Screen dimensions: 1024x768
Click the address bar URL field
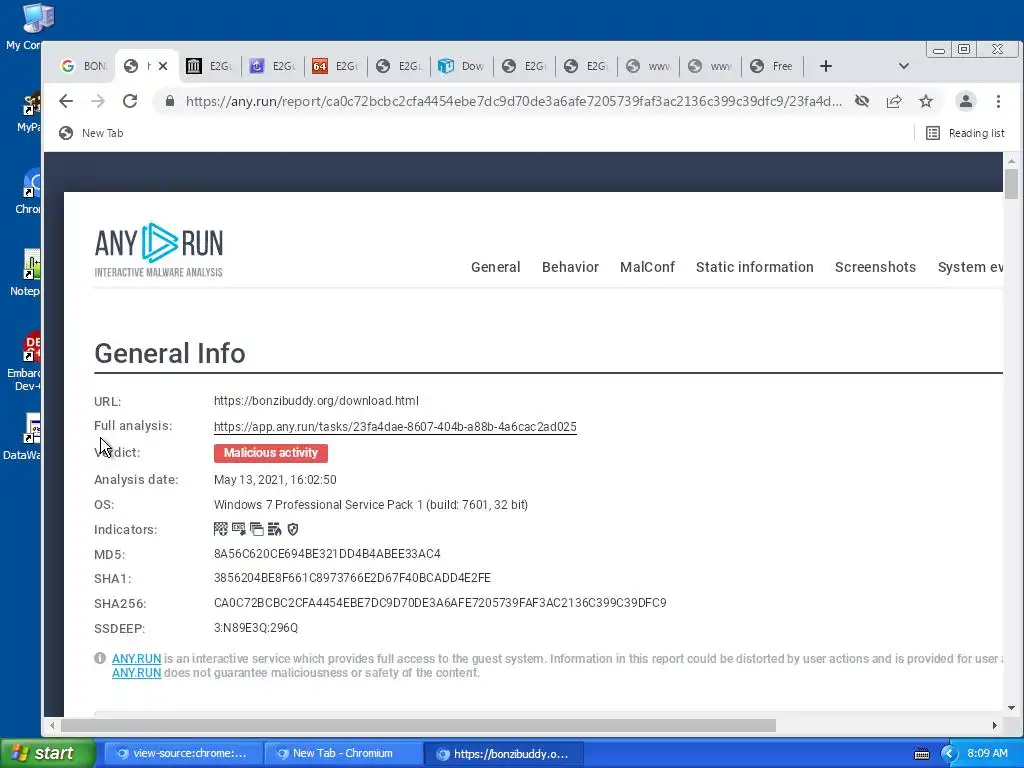(x=513, y=101)
